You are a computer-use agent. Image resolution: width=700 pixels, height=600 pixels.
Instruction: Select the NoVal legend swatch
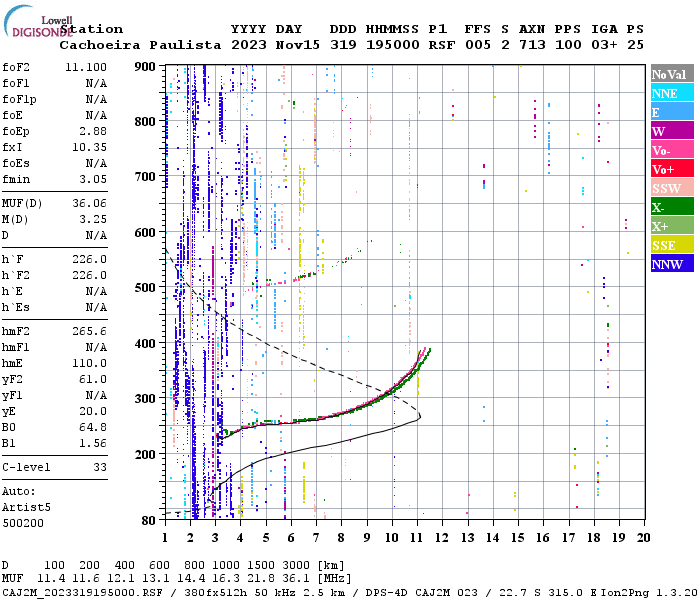tap(672, 74)
